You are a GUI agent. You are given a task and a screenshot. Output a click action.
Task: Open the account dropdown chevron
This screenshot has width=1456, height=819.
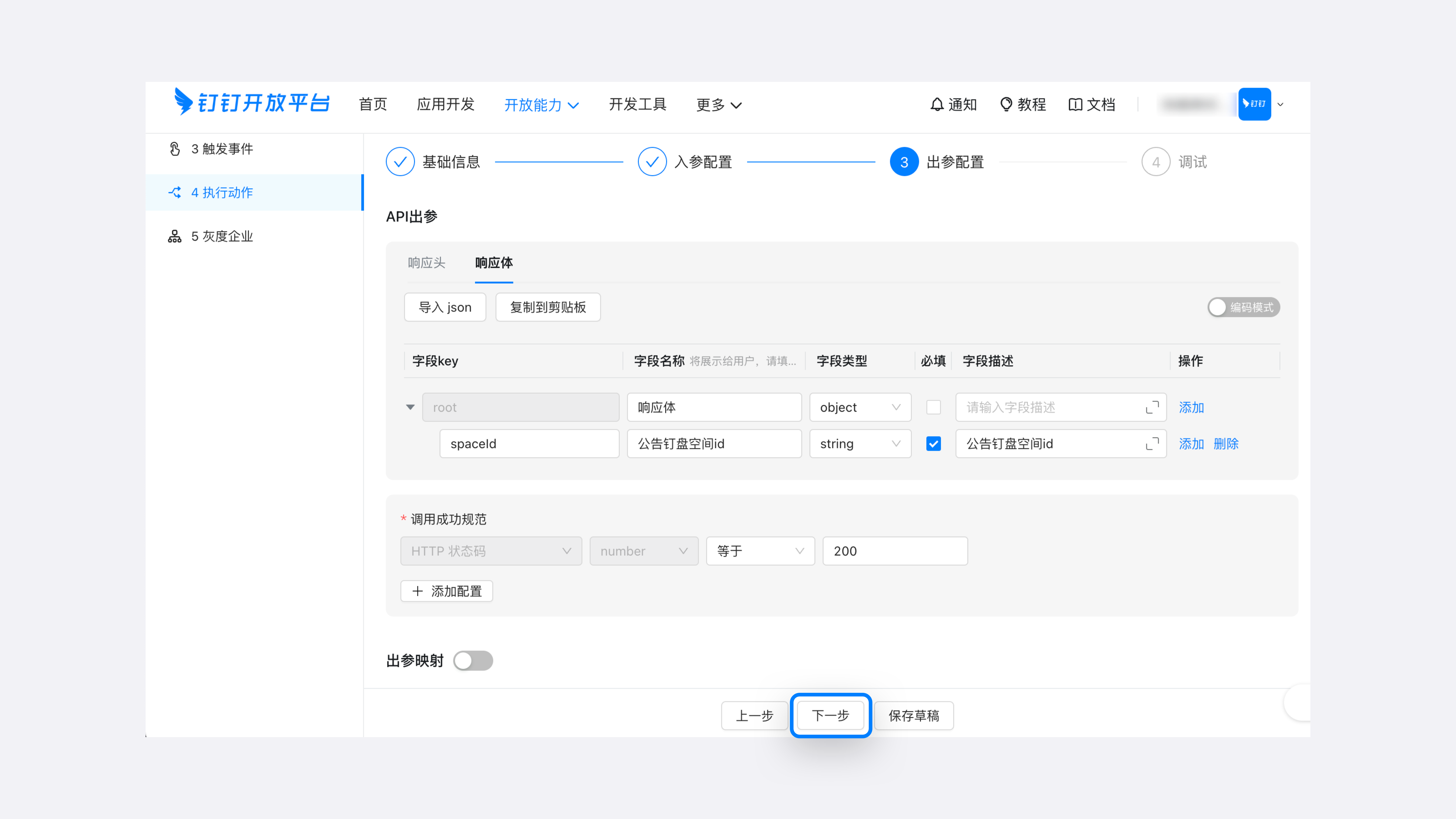(1280, 105)
